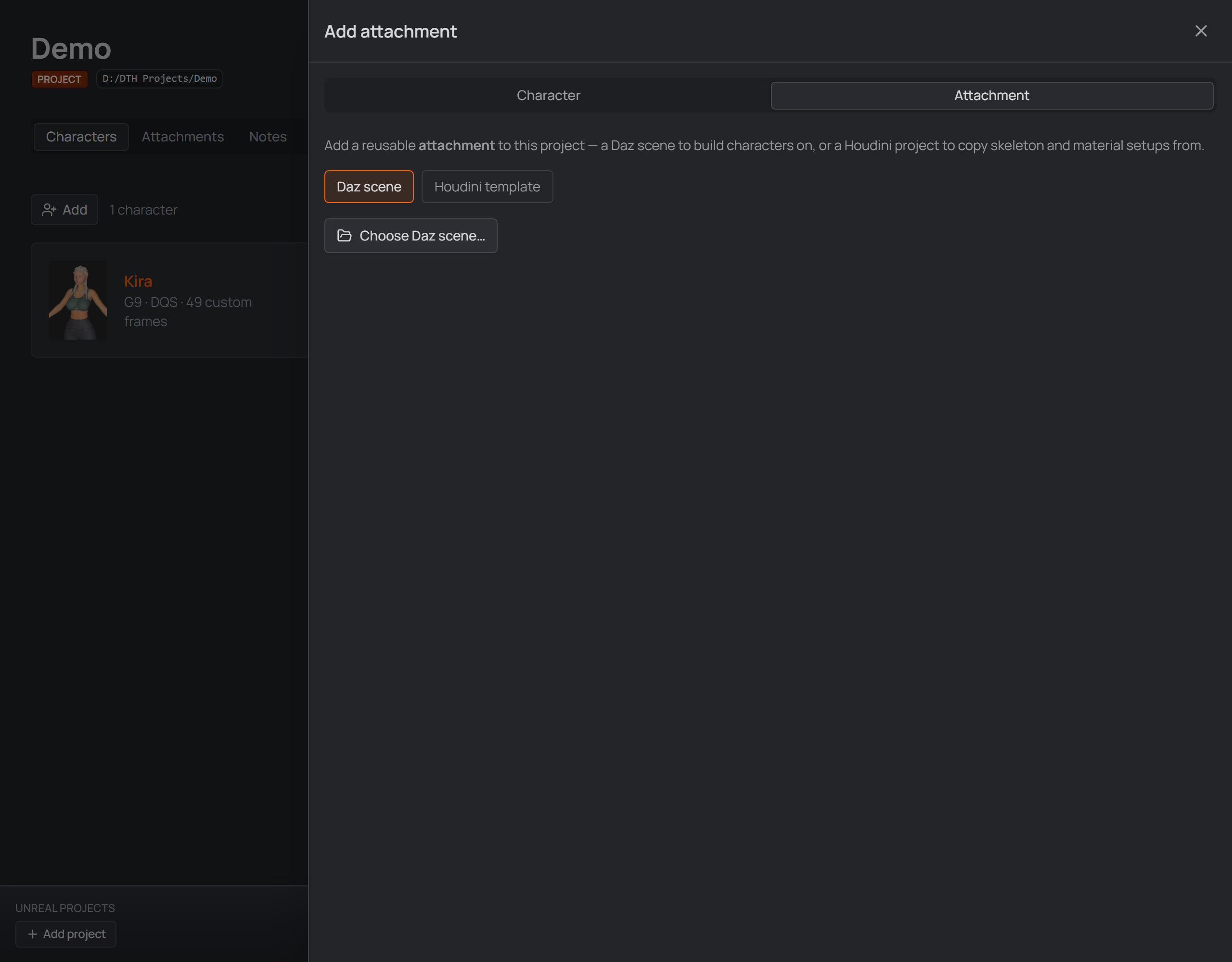The height and width of the screenshot is (962, 1232).
Task: Open the Attachments tab in Demo project
Action: click(x=183, y=137)
